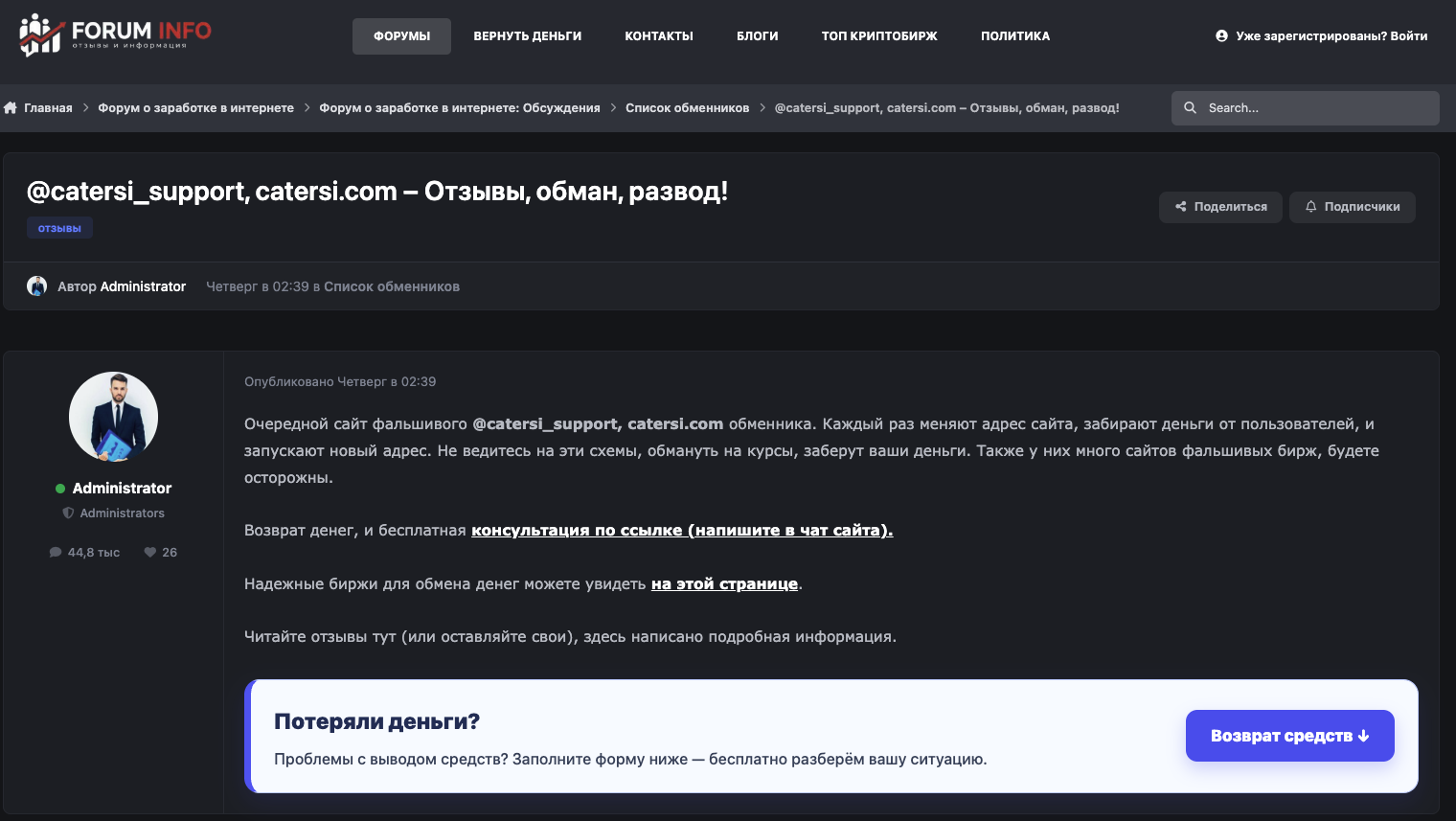Click the small author avatar in header

tap(37, 285)
